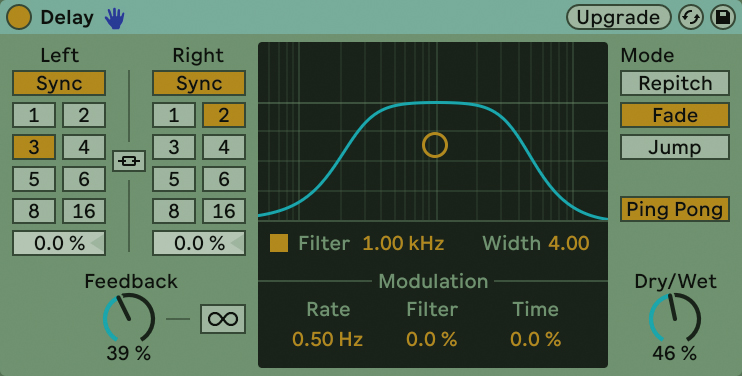Select Left delay division 4
742x376 pixels.
(x=84, y=147)
